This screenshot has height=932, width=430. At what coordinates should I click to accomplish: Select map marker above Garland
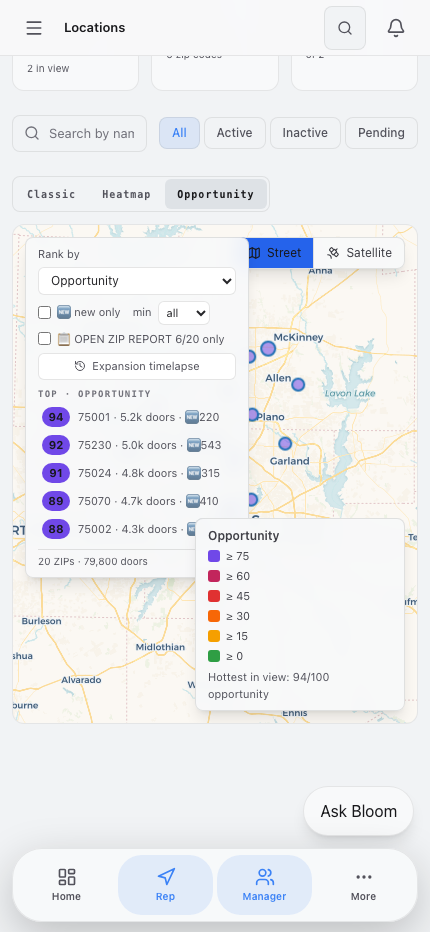[285, 443]
